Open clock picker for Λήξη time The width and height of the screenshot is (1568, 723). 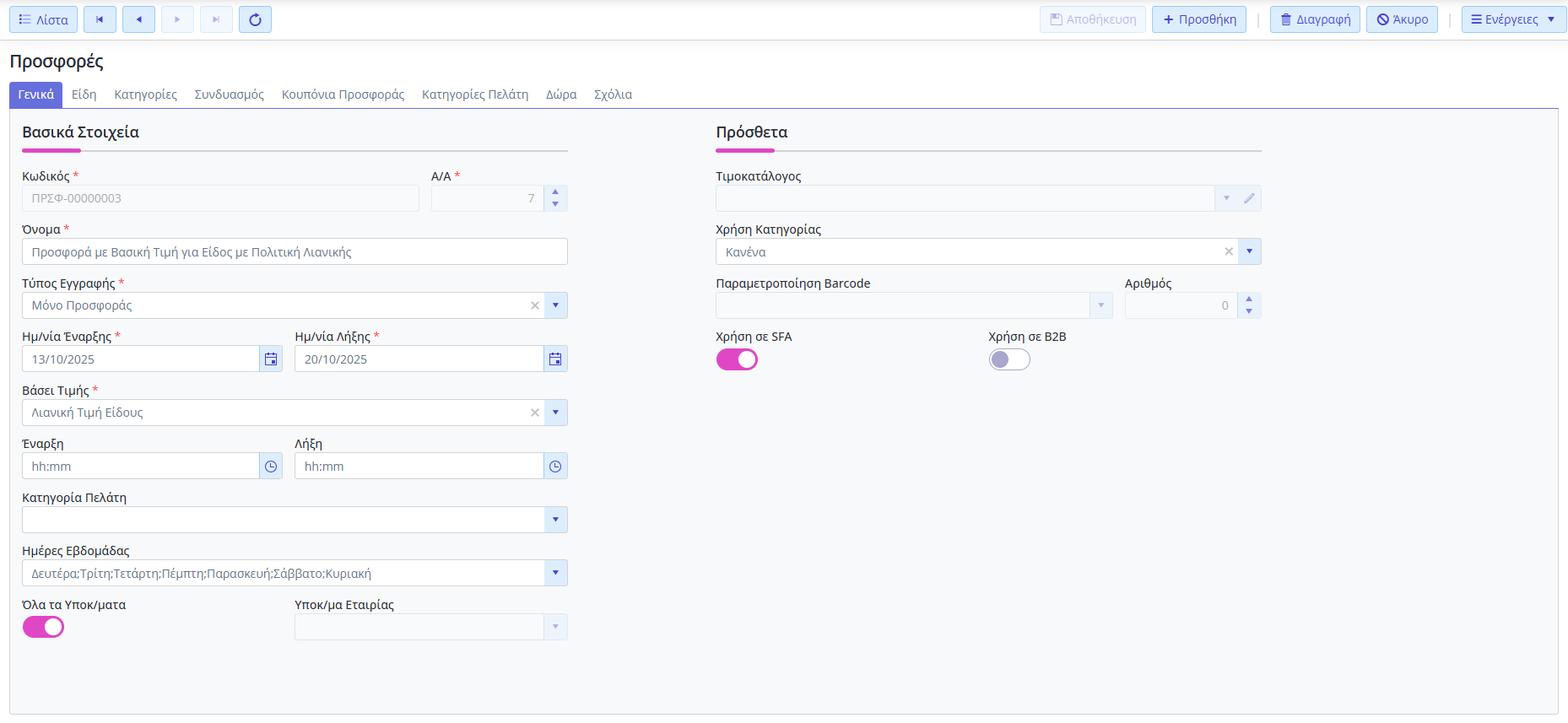click(x=555, y=467)
